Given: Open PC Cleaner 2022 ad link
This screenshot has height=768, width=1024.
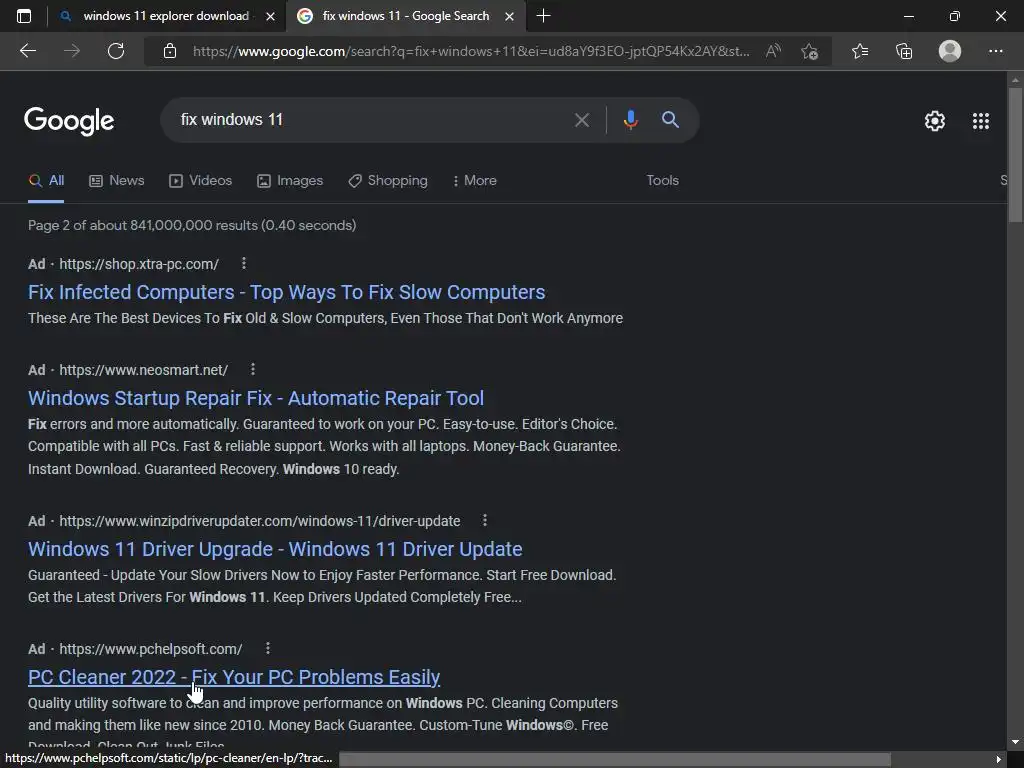Looking at the screenshot, I should coord(234,677).
